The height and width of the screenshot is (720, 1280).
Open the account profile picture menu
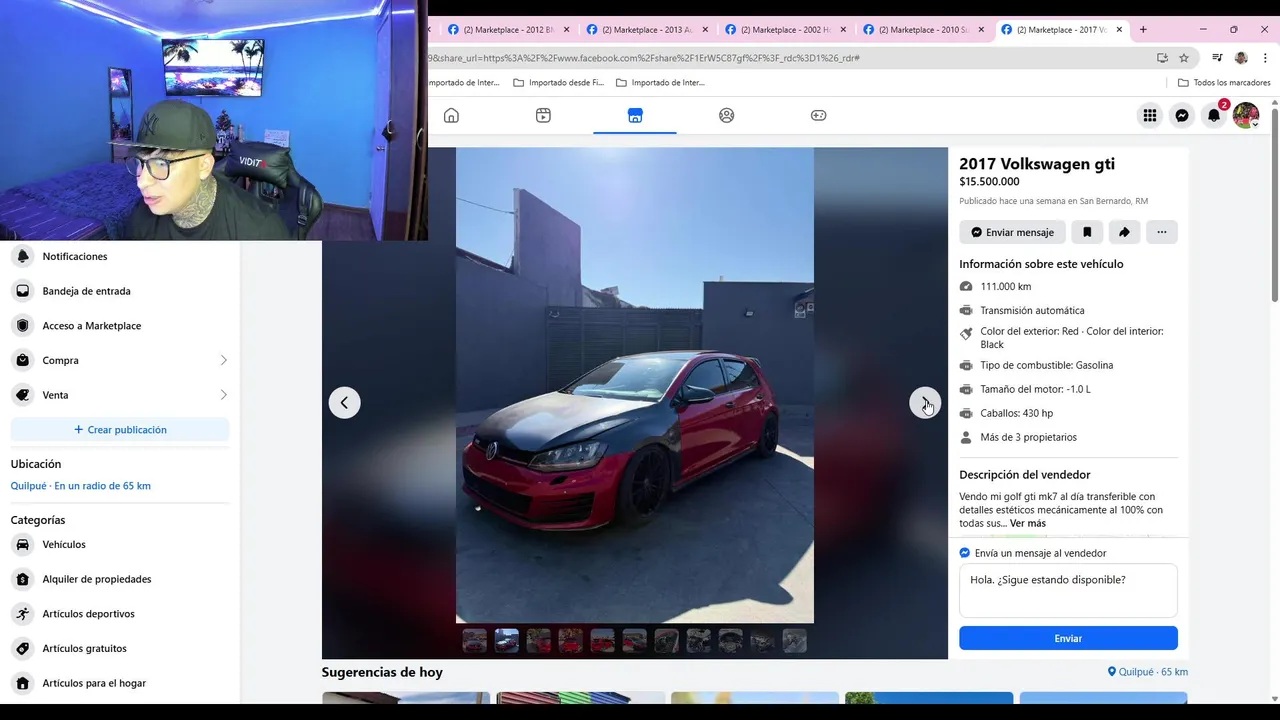click(x=1246, y=115)
